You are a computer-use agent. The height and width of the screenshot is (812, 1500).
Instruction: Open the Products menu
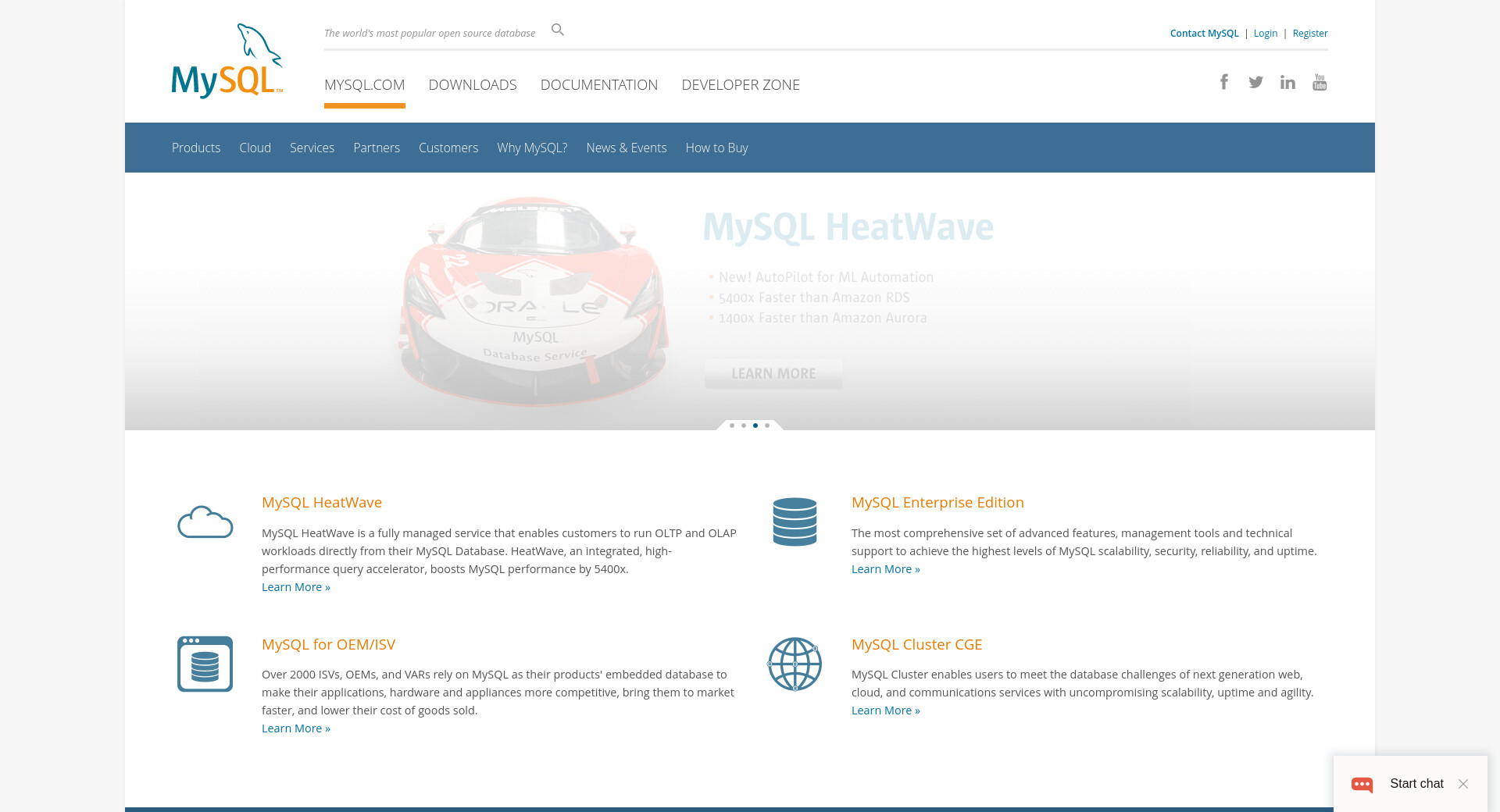tap(196, 148)
